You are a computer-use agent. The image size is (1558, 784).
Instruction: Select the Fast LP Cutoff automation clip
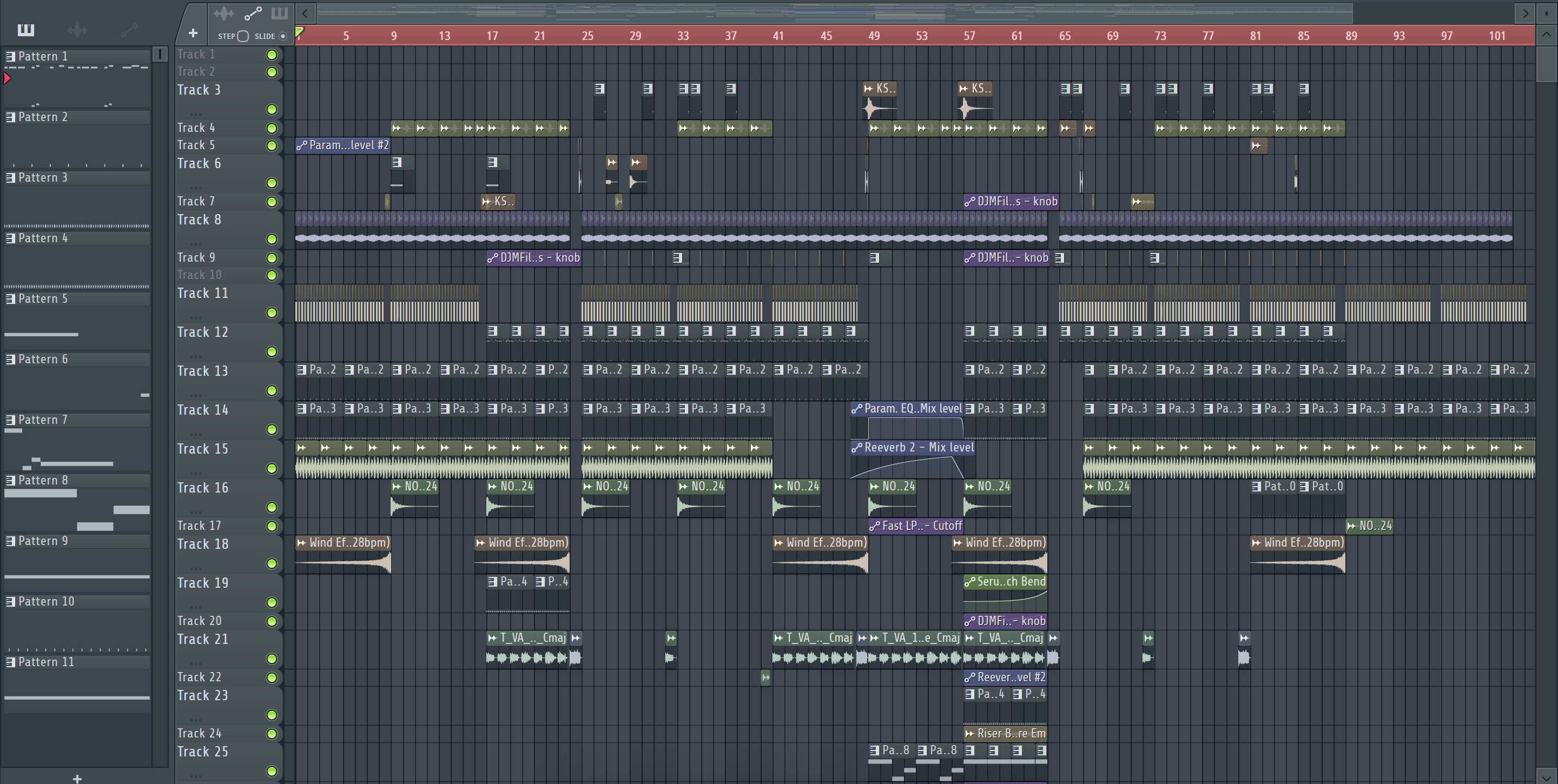pos(916,526)
